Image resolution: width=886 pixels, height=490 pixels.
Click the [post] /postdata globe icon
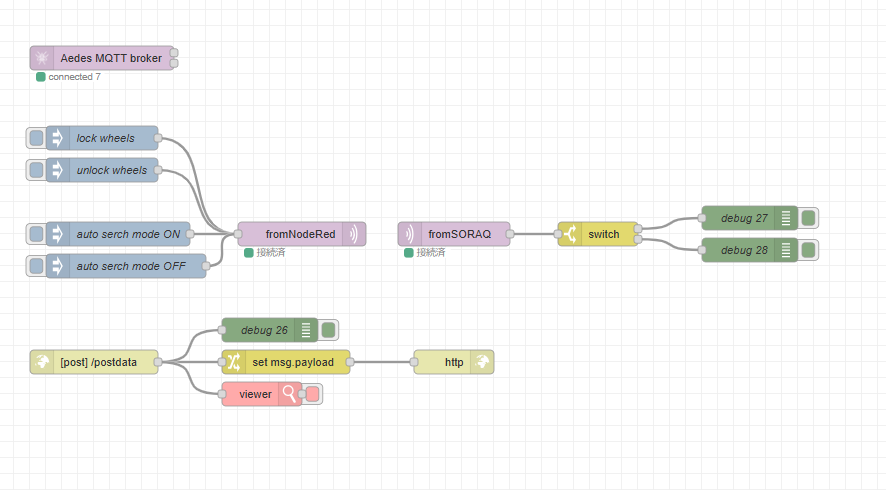click(x=42, y=362)
